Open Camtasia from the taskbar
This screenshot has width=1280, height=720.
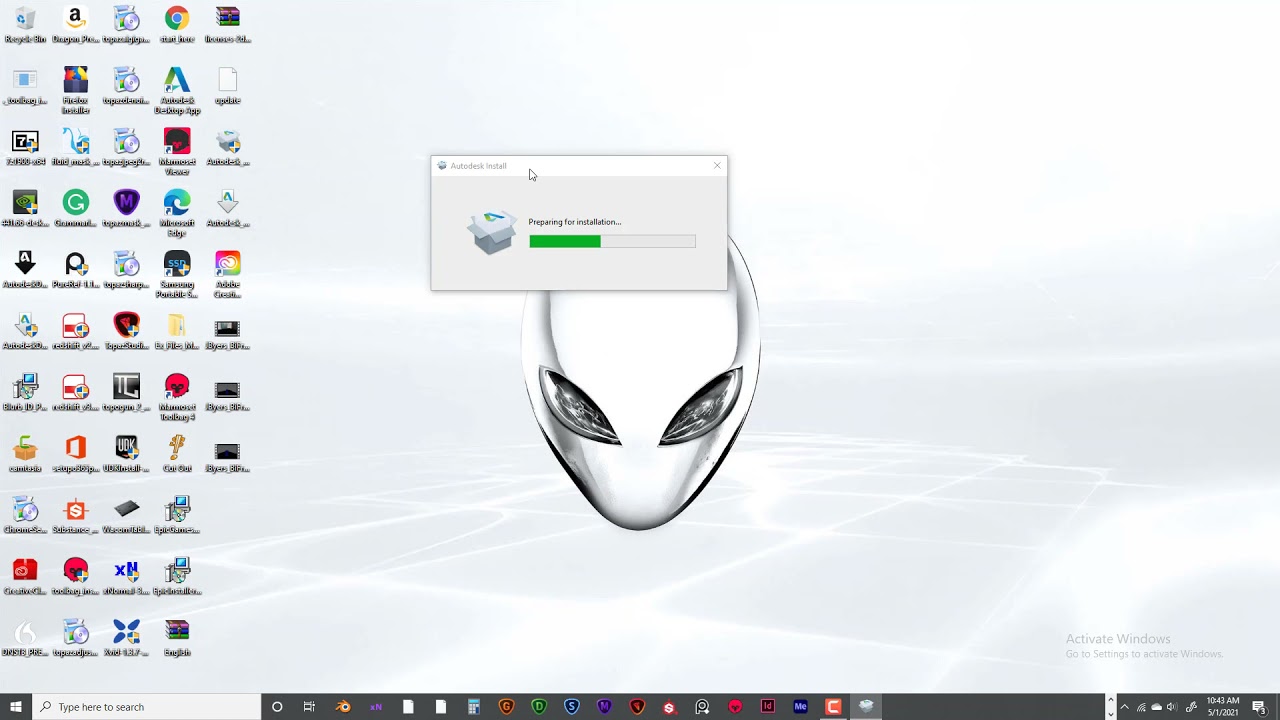pyautogui.click(x=833, y=707)
